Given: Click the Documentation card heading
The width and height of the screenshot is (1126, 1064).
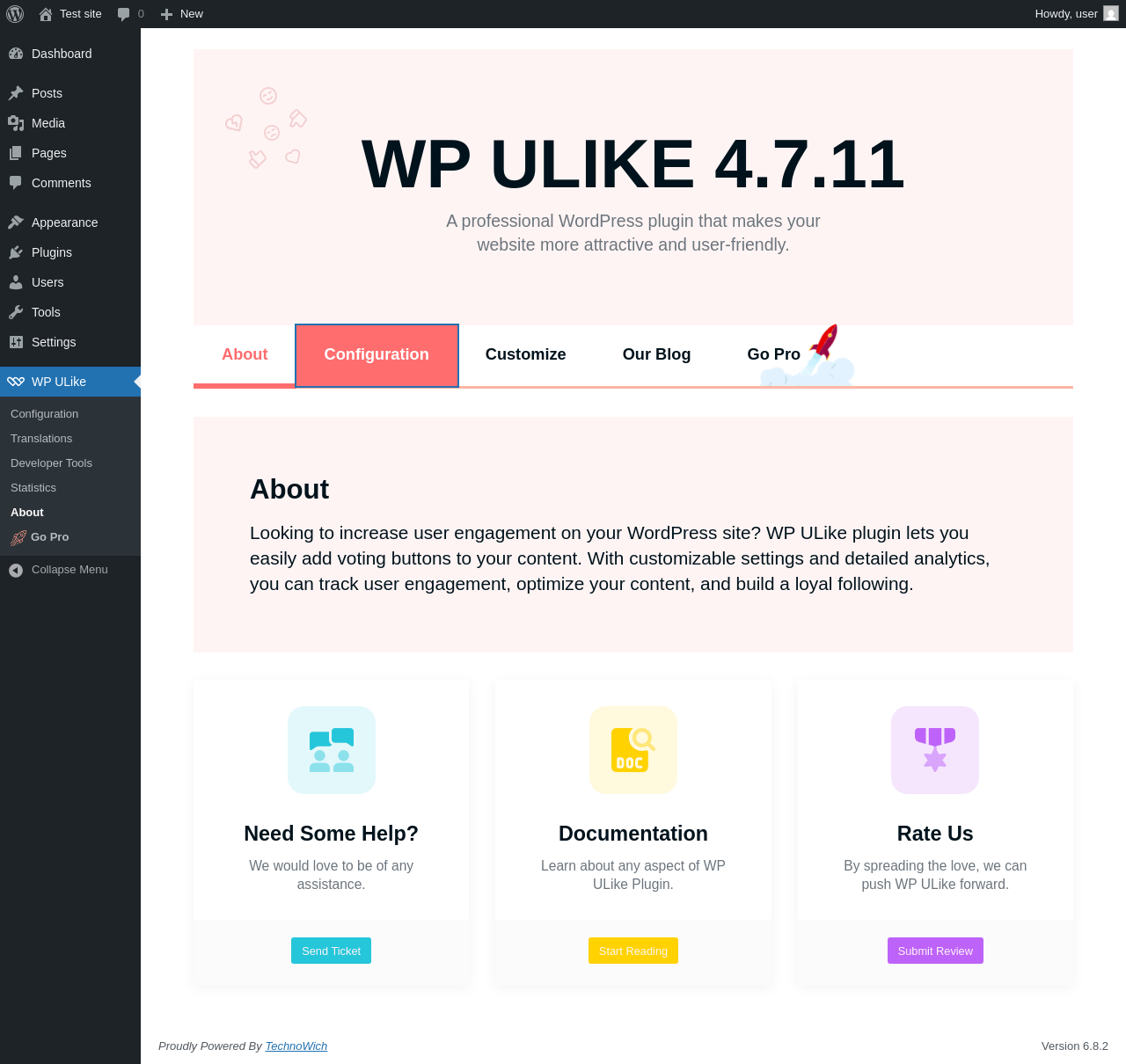Looking at the screenshot, I should click(x=633, y=834).
